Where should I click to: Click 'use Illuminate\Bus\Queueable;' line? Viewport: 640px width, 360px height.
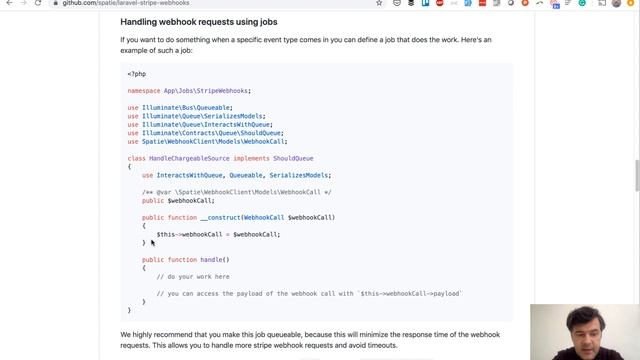[180, 108]
